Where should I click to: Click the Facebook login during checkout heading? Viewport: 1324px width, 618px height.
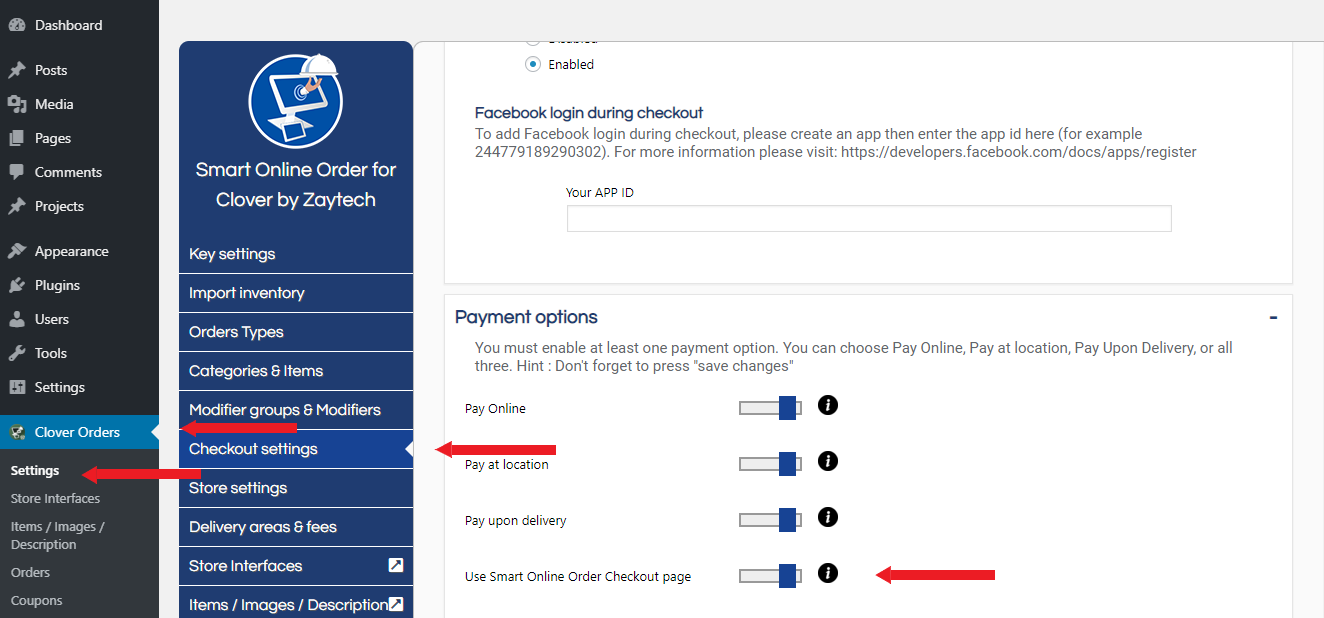(589, 113)
